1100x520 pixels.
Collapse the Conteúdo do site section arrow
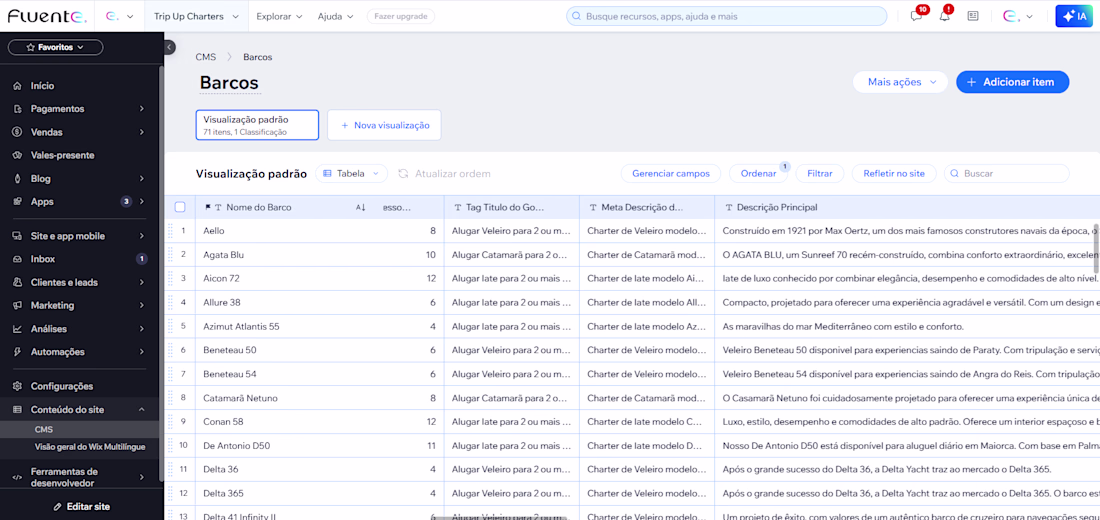[x=142, y=409]
